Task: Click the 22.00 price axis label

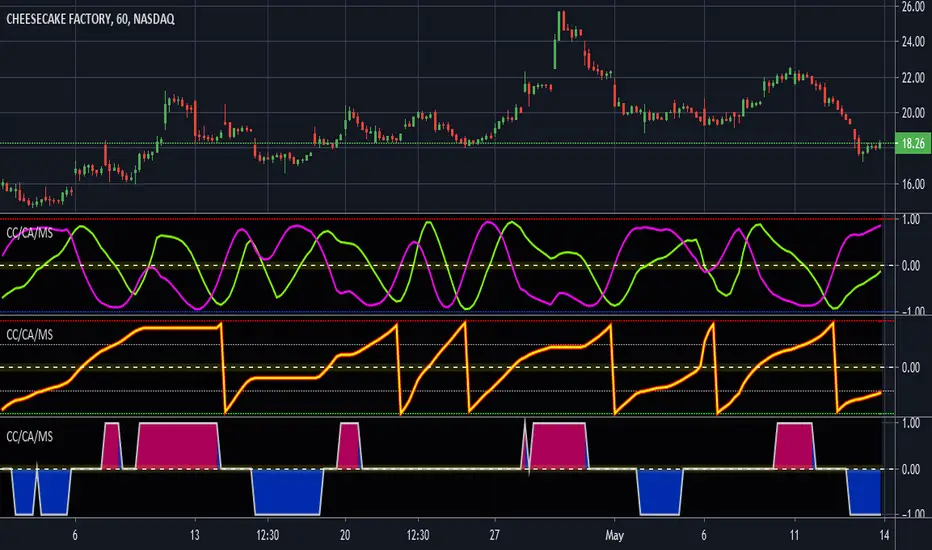Action: (x=913, y=78)
